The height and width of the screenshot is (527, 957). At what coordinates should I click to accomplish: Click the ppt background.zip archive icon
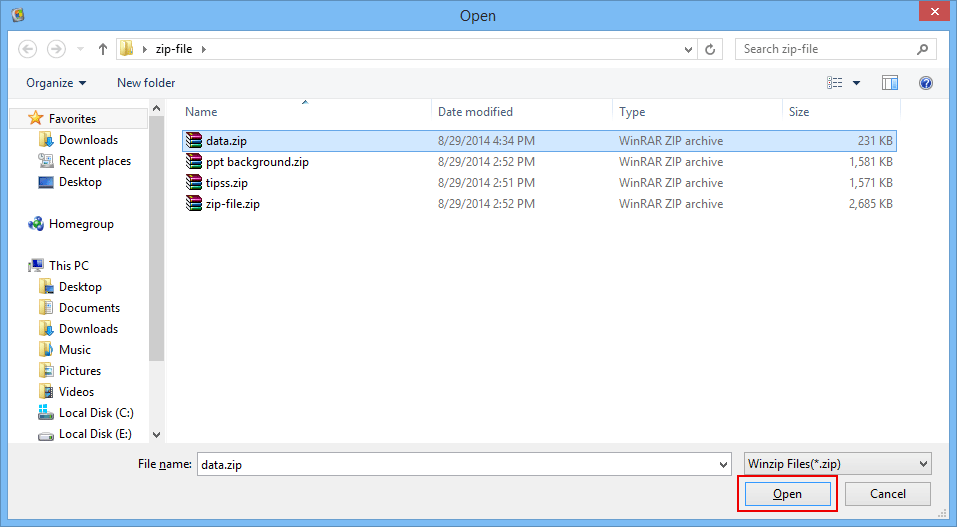point(193,161)
